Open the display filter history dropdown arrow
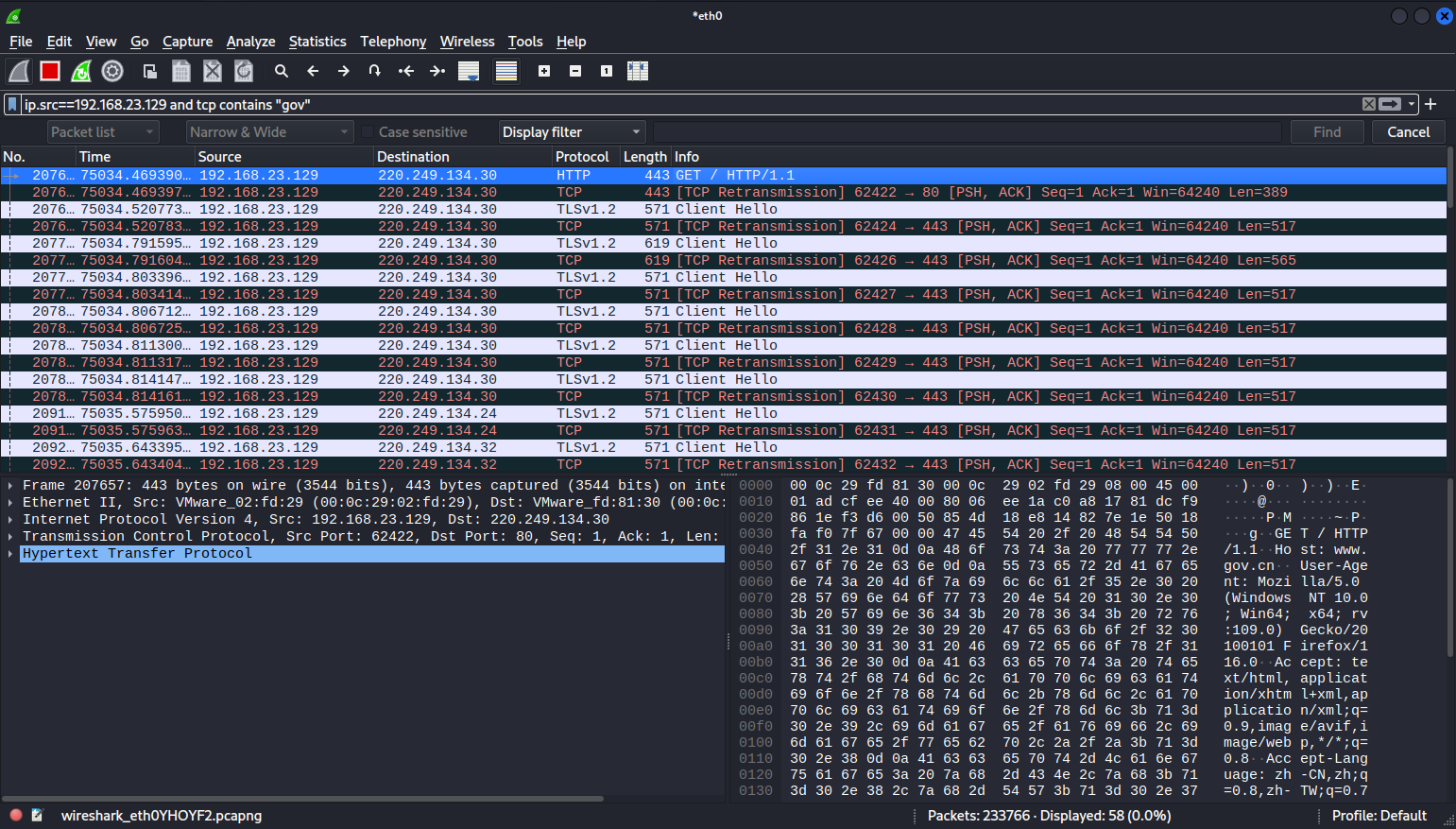 pos(1412,104)
